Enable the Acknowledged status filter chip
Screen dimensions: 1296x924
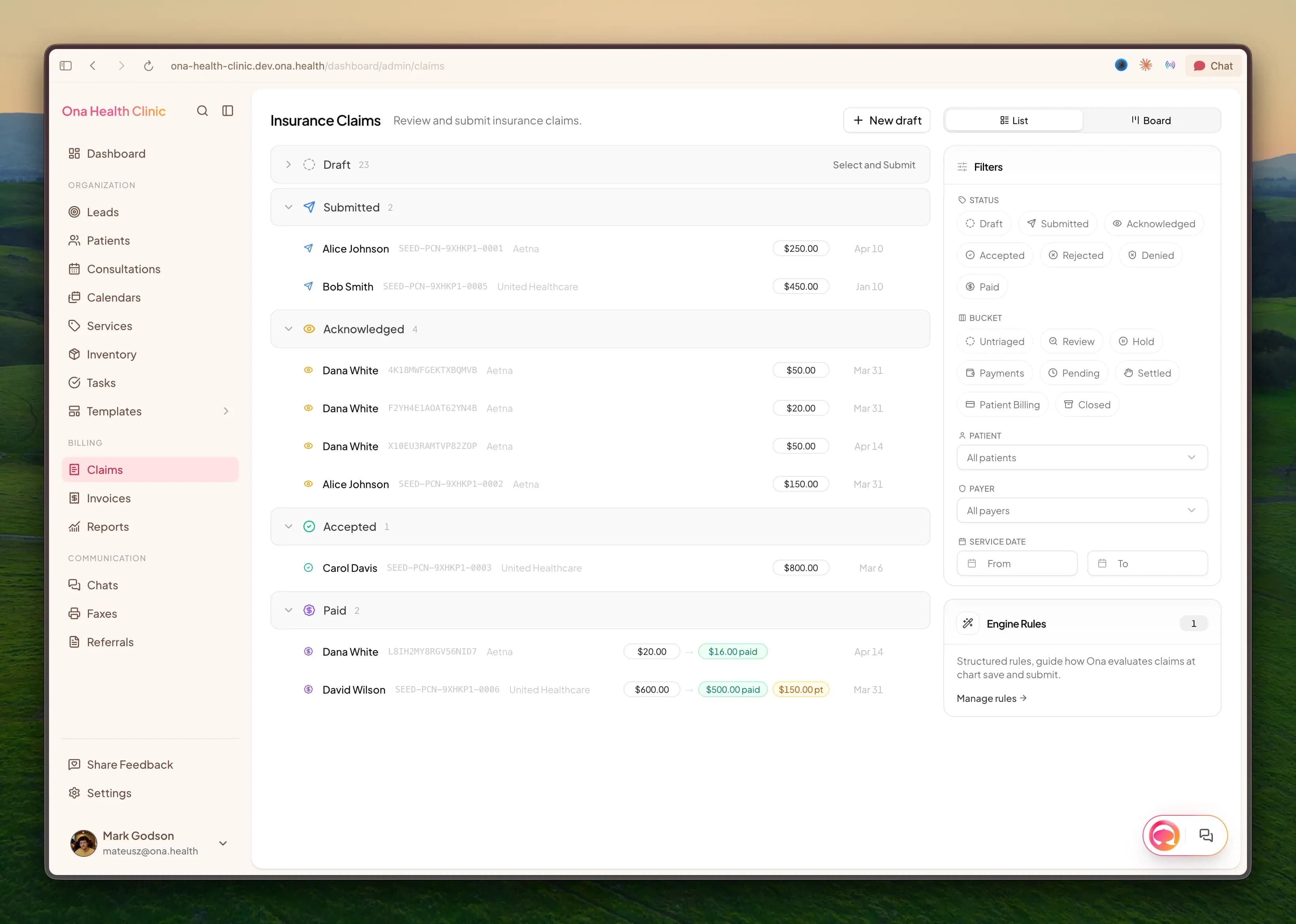pyautogui.click(x=1154, y=224)
